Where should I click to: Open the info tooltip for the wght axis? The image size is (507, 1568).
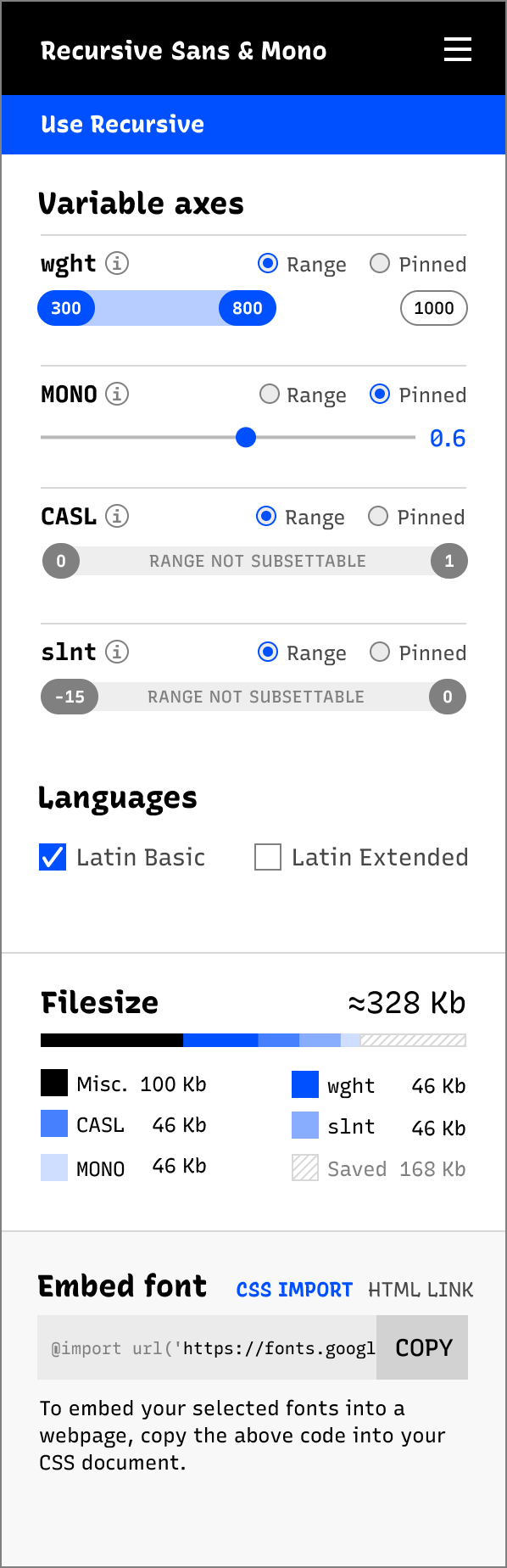(x=120, y=263)
